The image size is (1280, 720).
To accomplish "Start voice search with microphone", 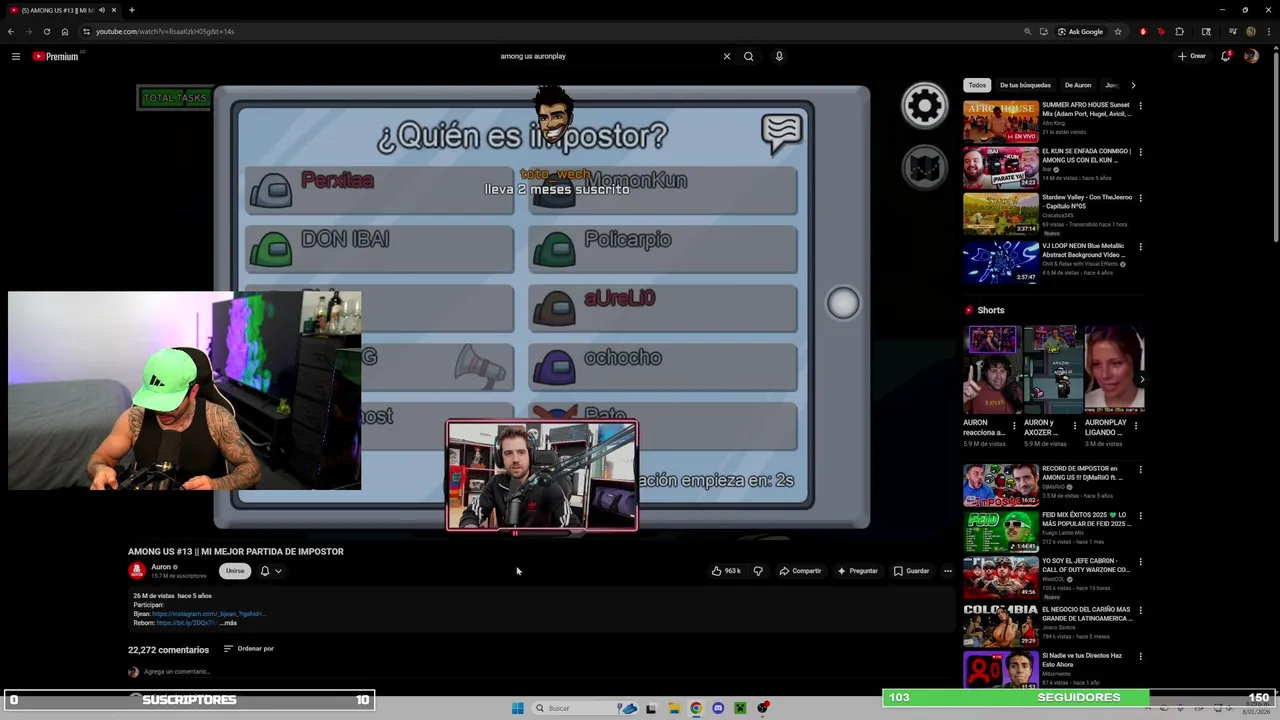I will coord(779,56).
